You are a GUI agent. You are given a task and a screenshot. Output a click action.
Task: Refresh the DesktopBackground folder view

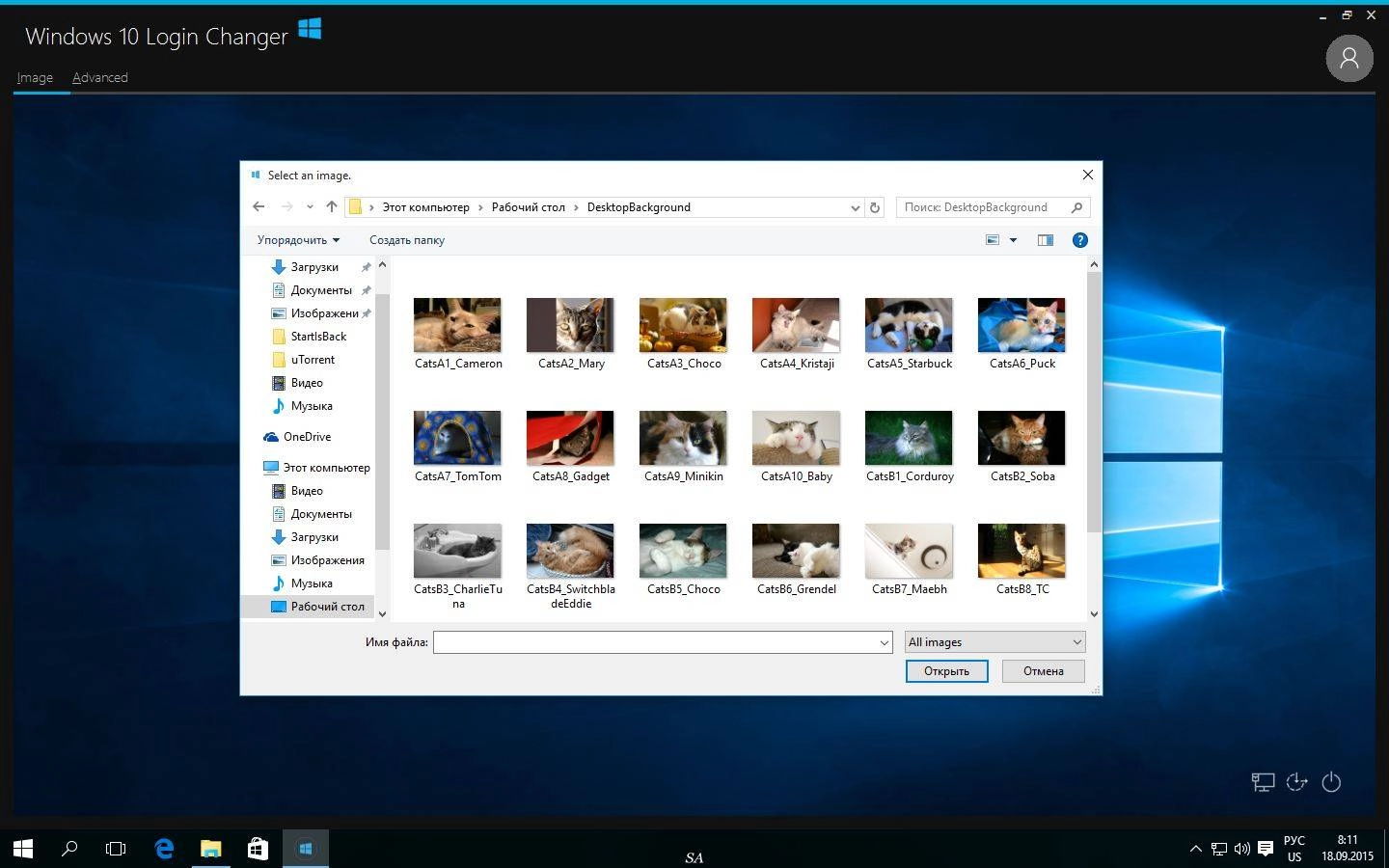click(x=875, y=207)
